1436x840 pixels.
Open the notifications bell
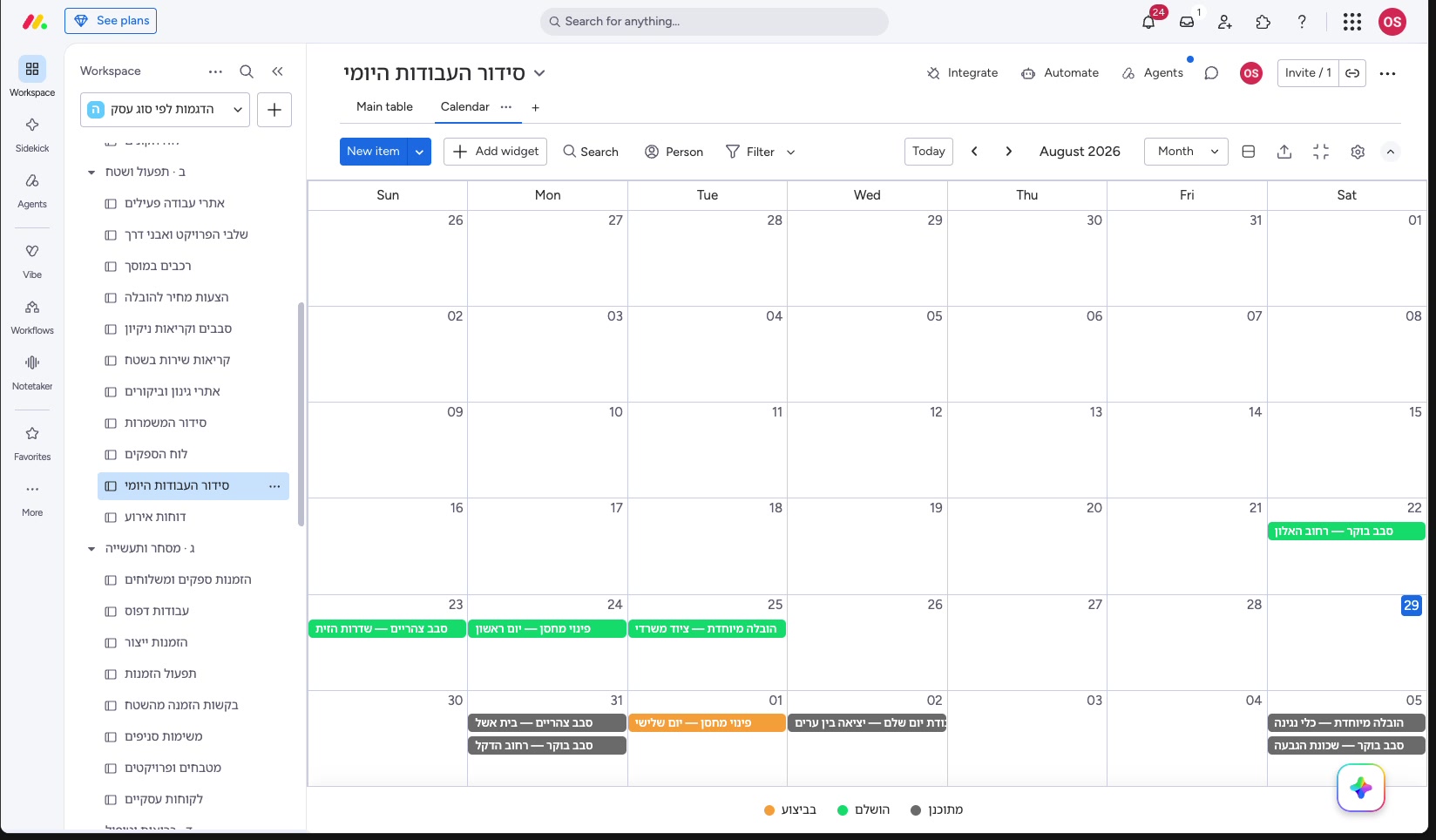coord(1148,22)
